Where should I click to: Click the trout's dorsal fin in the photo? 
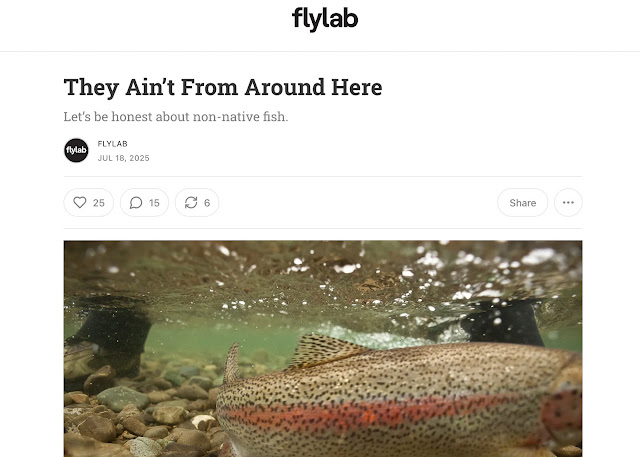tap(324, 350)
